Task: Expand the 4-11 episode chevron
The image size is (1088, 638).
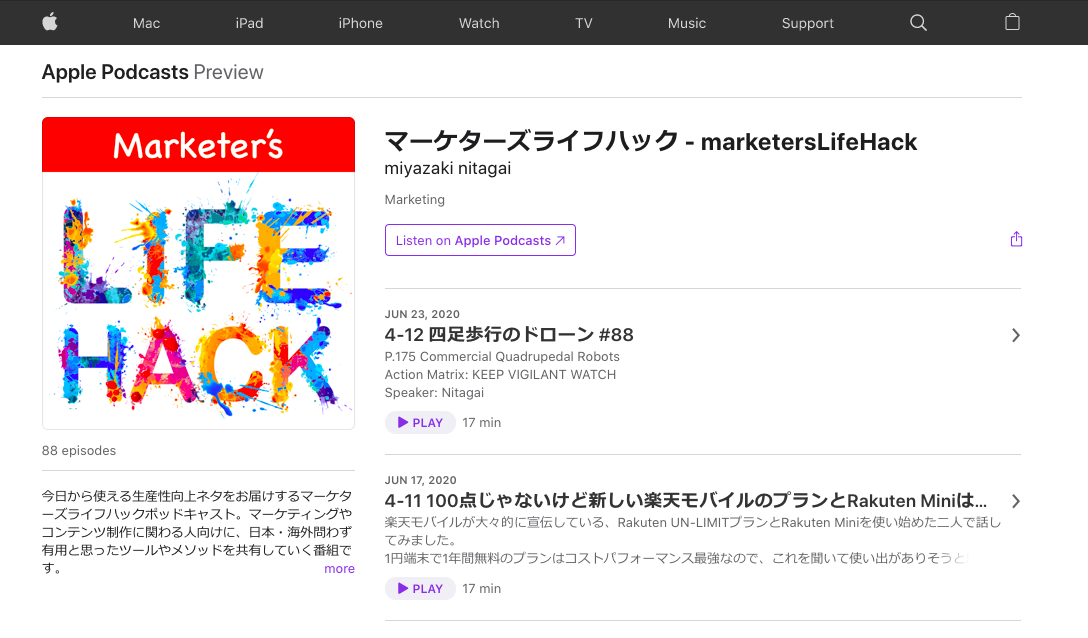Action: (x=1015, y=501)
